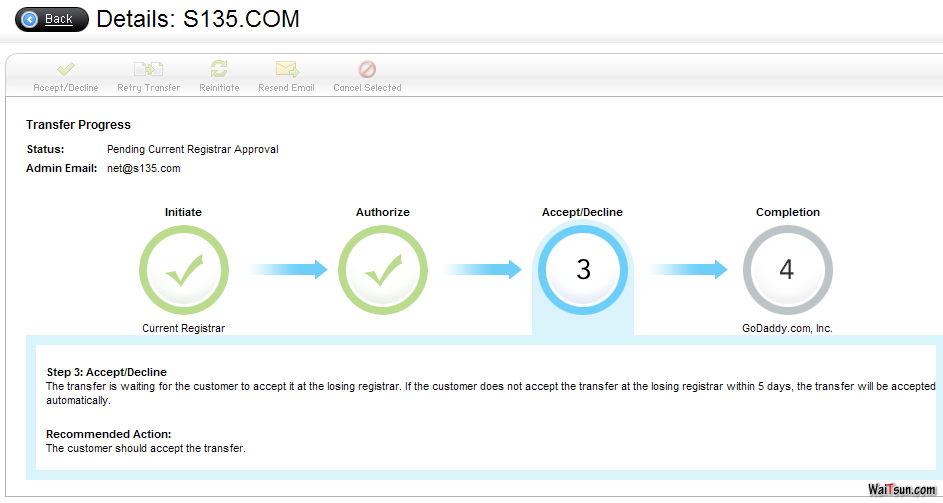This screenshot has width=943, height=503.
Task: Click the Resend Email envelope icon
Action: tap(287, 69)
